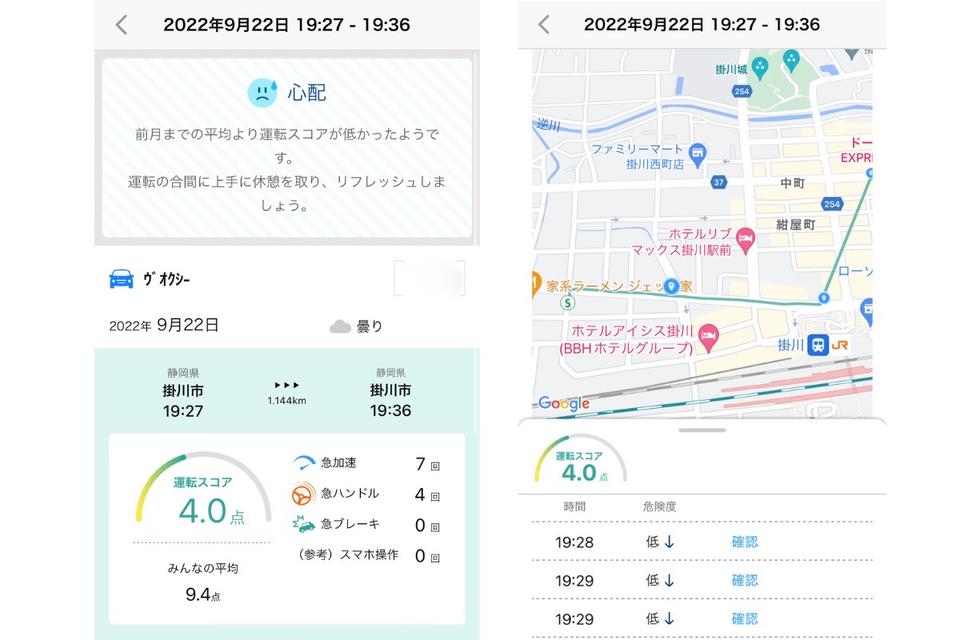Tap route corner marker near Kakegawa station
The width and height of the screenshot is (960, 640).
coord(823,298)
